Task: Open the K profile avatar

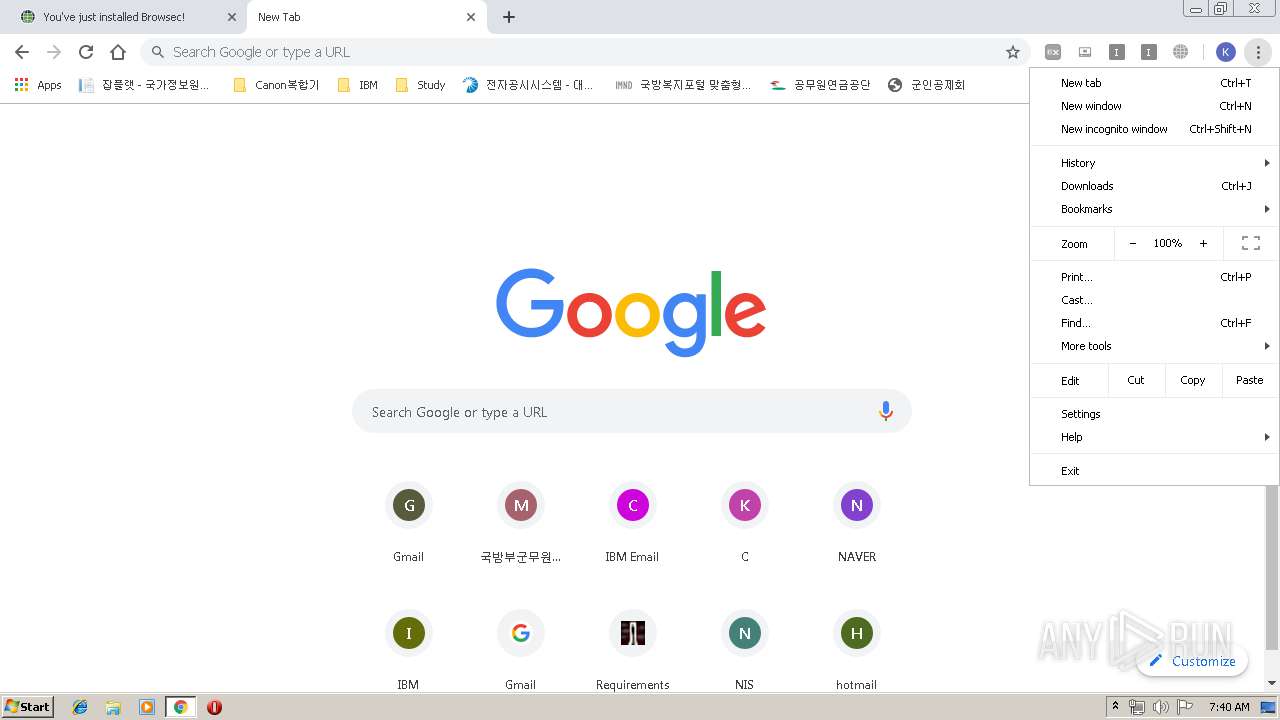Action: (x=1226, y=52)
